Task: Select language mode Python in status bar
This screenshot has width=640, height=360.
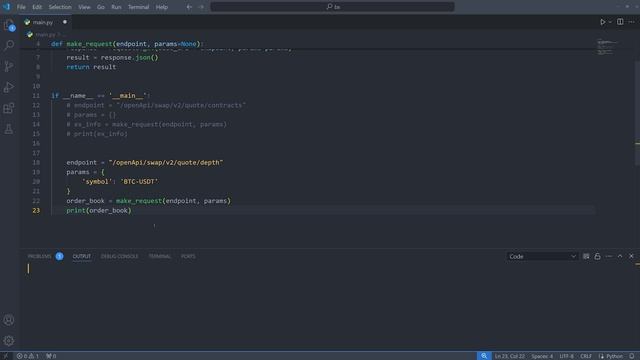Action: pos(611,356)
